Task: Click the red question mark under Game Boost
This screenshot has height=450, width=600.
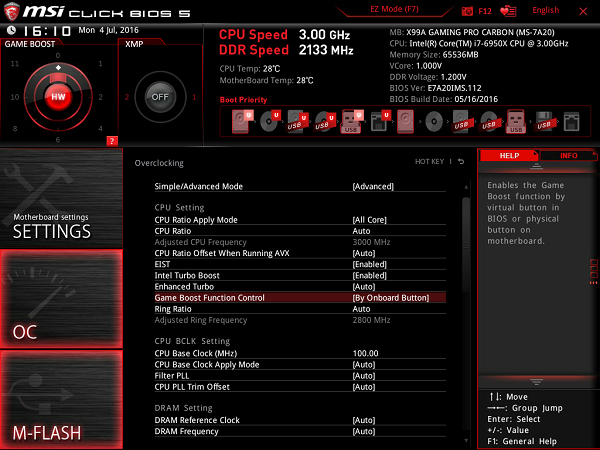Action: (112, 140)
